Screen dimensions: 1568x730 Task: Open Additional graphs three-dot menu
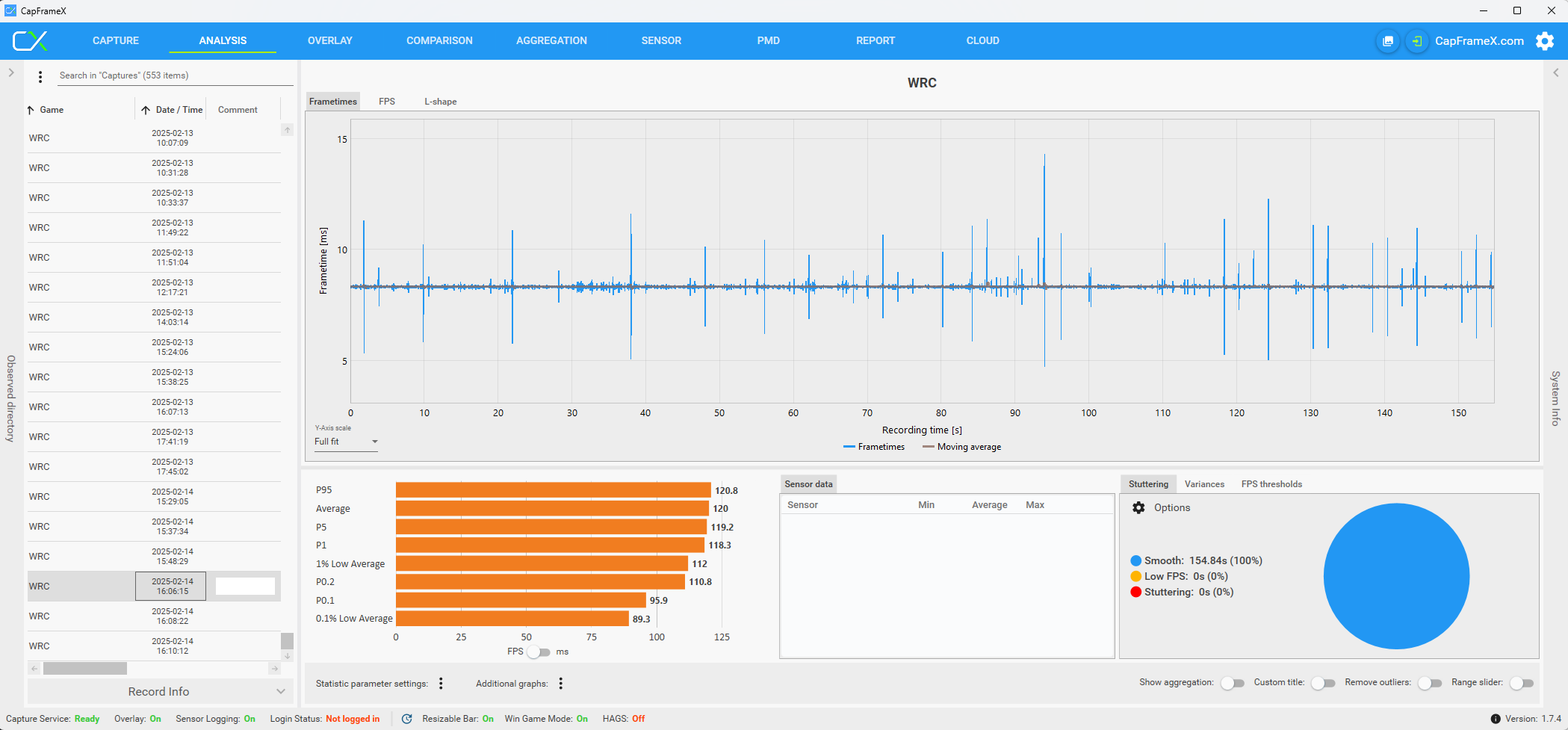coord(560,684)
